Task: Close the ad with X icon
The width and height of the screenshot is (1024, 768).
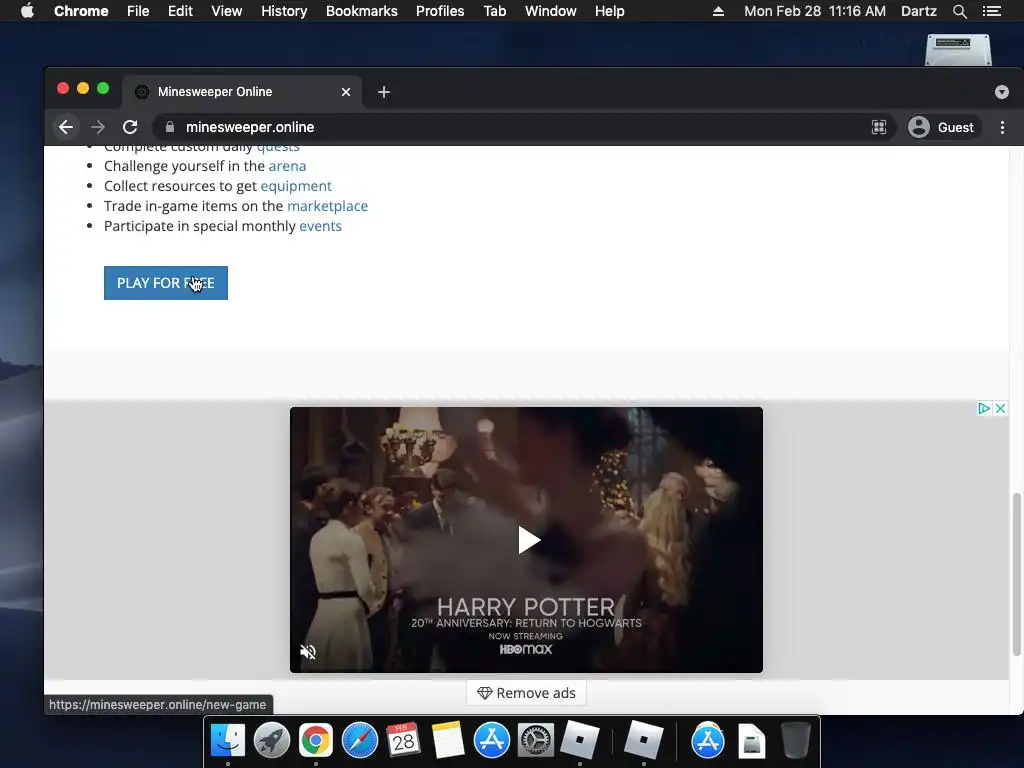Action: tap(1000, 409)
